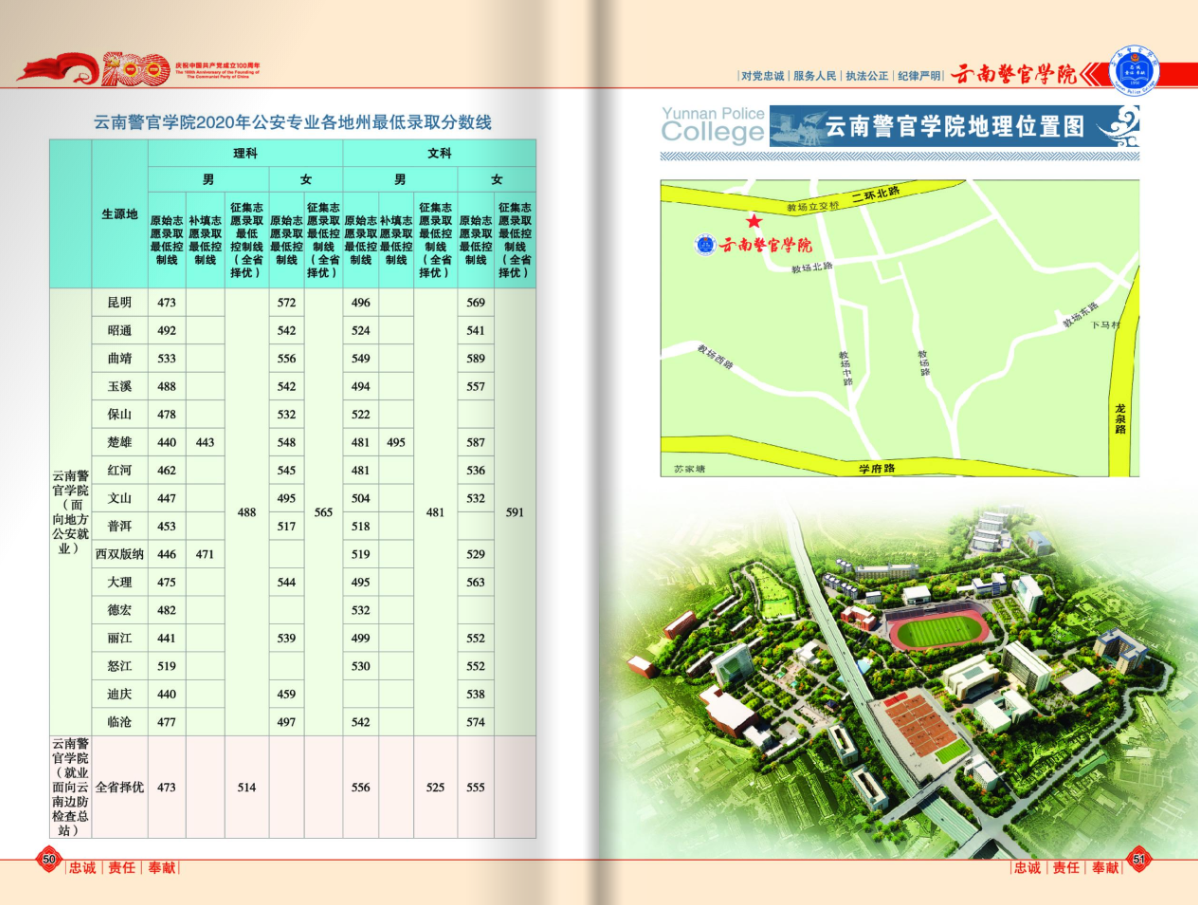Click the value 533 in the 曲靖 row
The width and height of the screenshot is (1198, 905).
click(x=167, y=358)
